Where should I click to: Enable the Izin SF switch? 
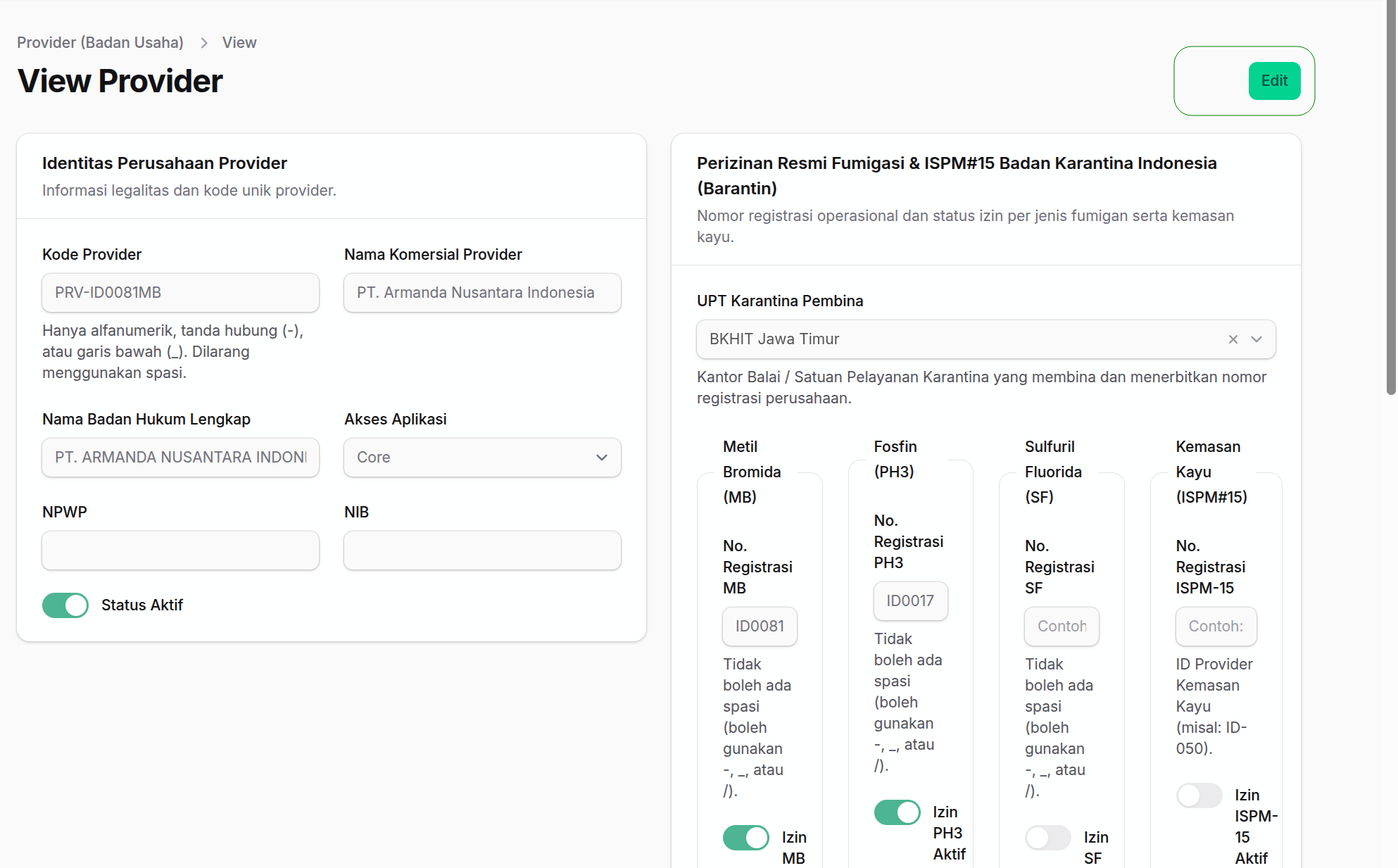click(1048, 838)
